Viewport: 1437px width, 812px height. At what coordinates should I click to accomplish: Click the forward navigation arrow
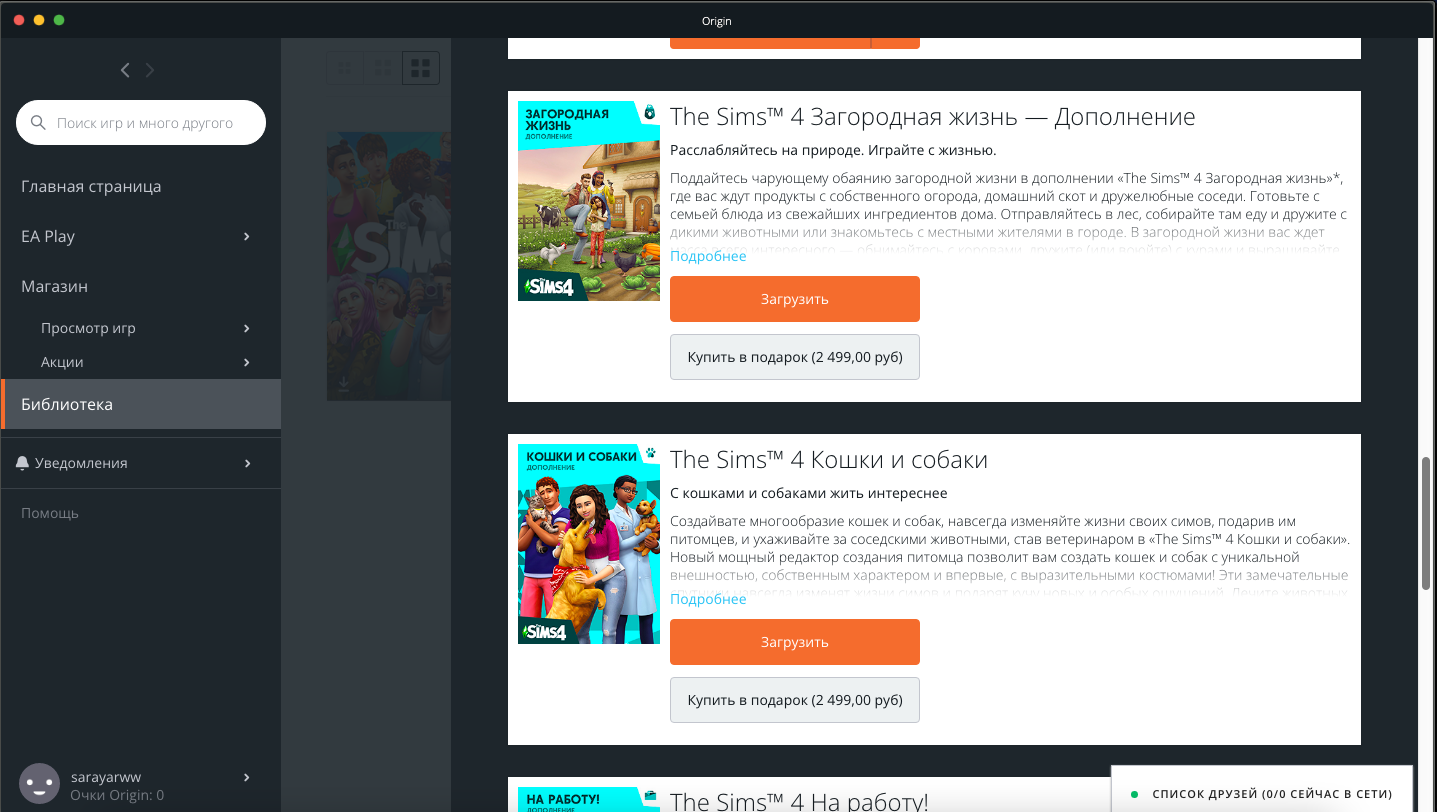tap(149, 70)
